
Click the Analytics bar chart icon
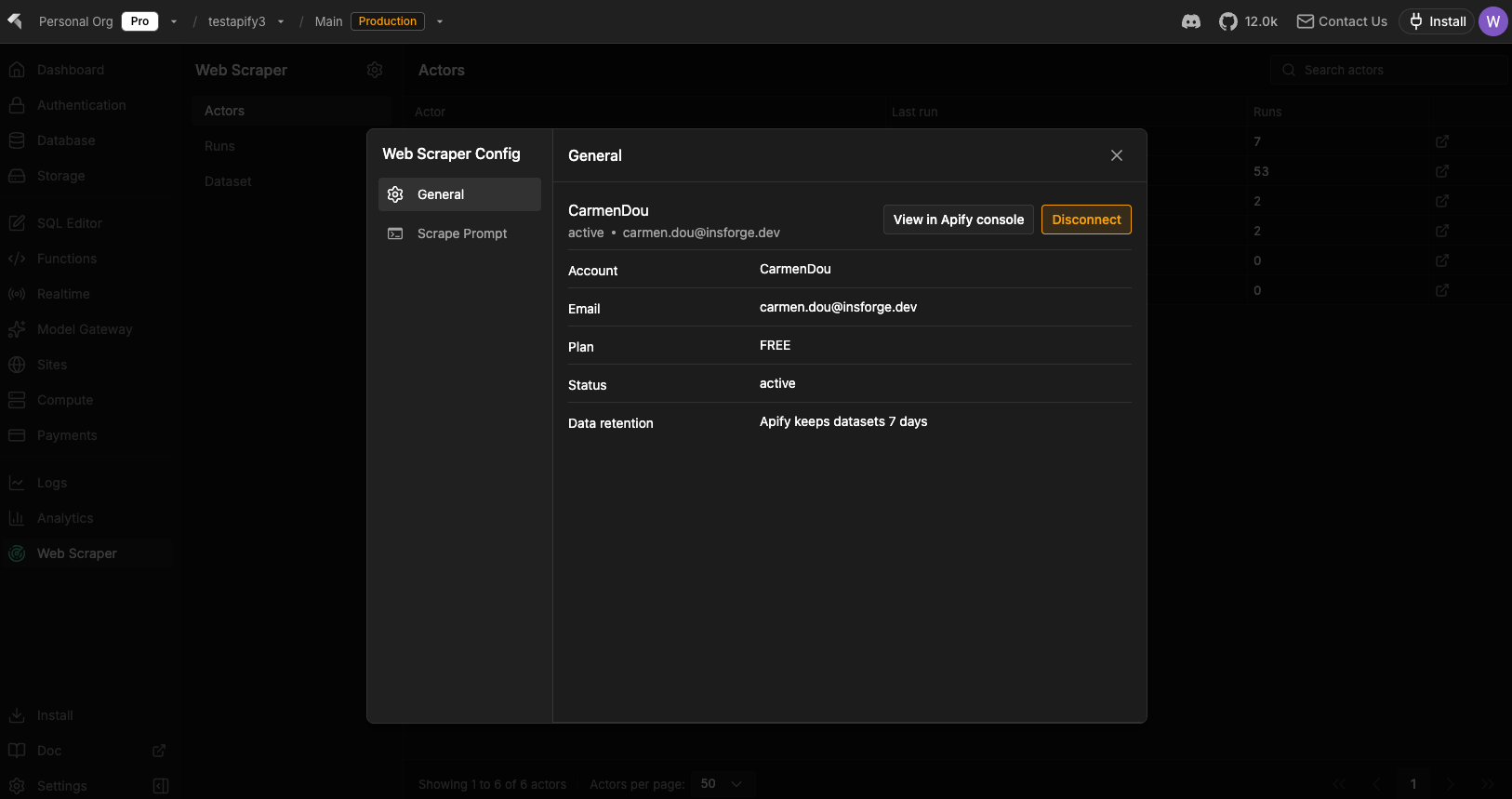(x=17, y=518)
